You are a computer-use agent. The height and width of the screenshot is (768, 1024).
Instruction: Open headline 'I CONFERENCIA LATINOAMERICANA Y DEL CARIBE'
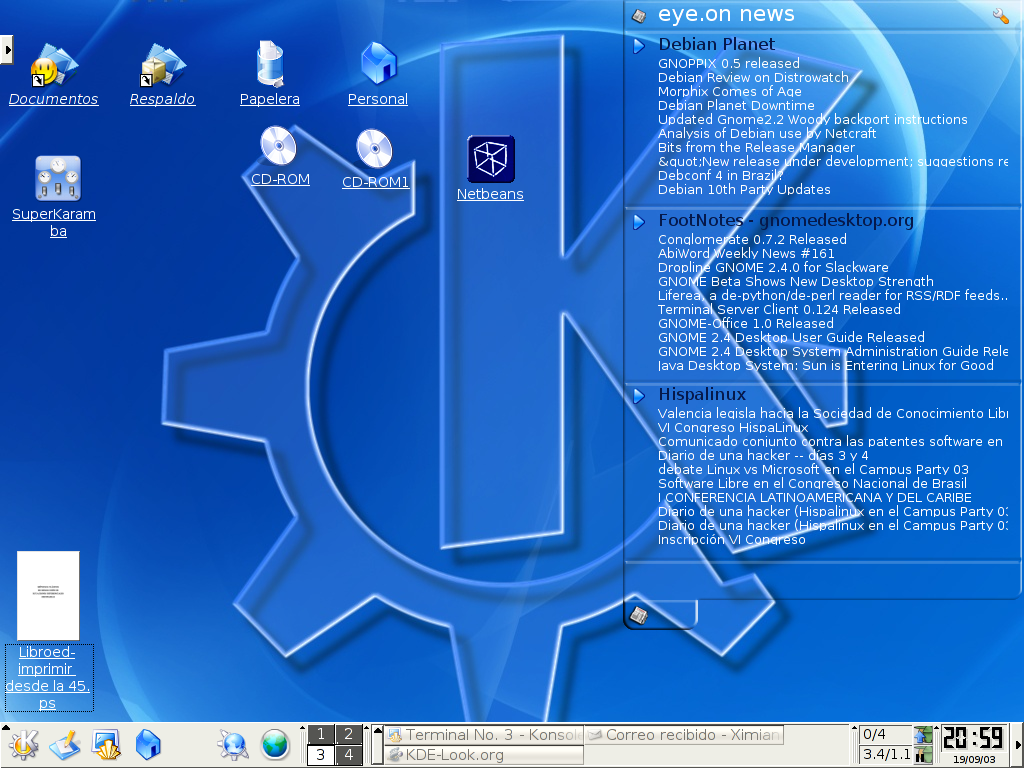pos(814,498)
